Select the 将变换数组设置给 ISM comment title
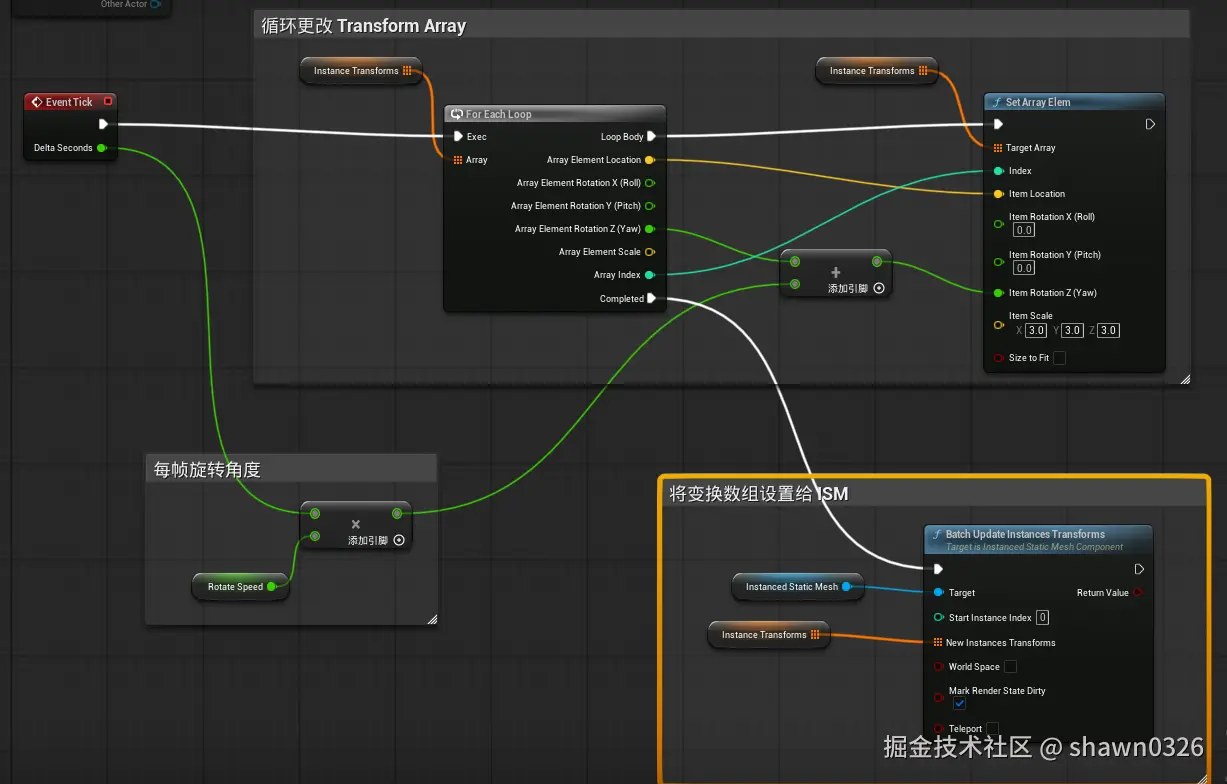 click(759, 493)
